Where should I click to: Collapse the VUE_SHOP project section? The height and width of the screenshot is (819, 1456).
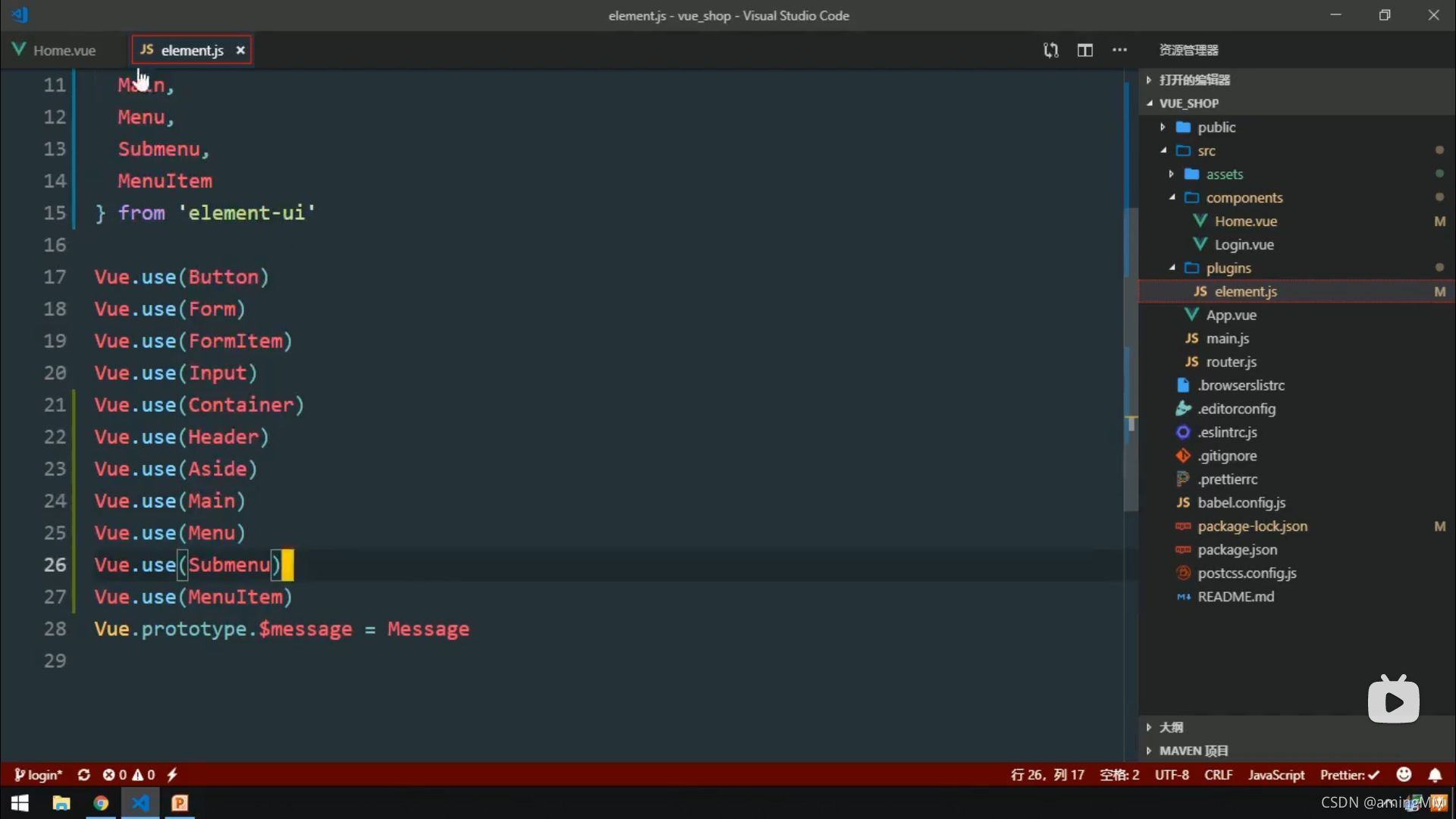(1150, 103)
